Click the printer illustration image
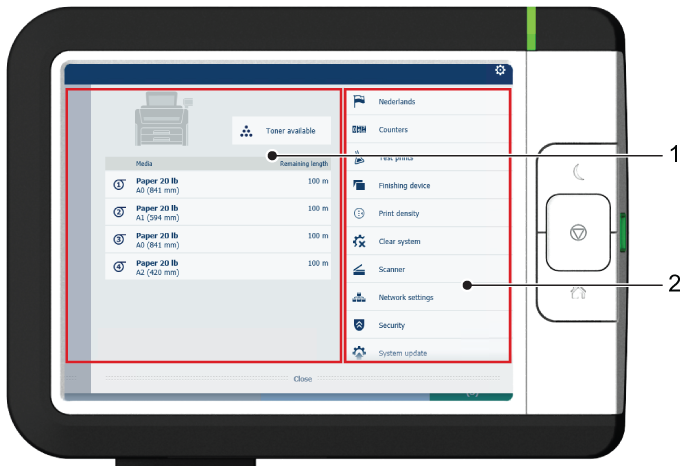The width and height of the screenshot is (697, 466). click(x=163, y=121)
